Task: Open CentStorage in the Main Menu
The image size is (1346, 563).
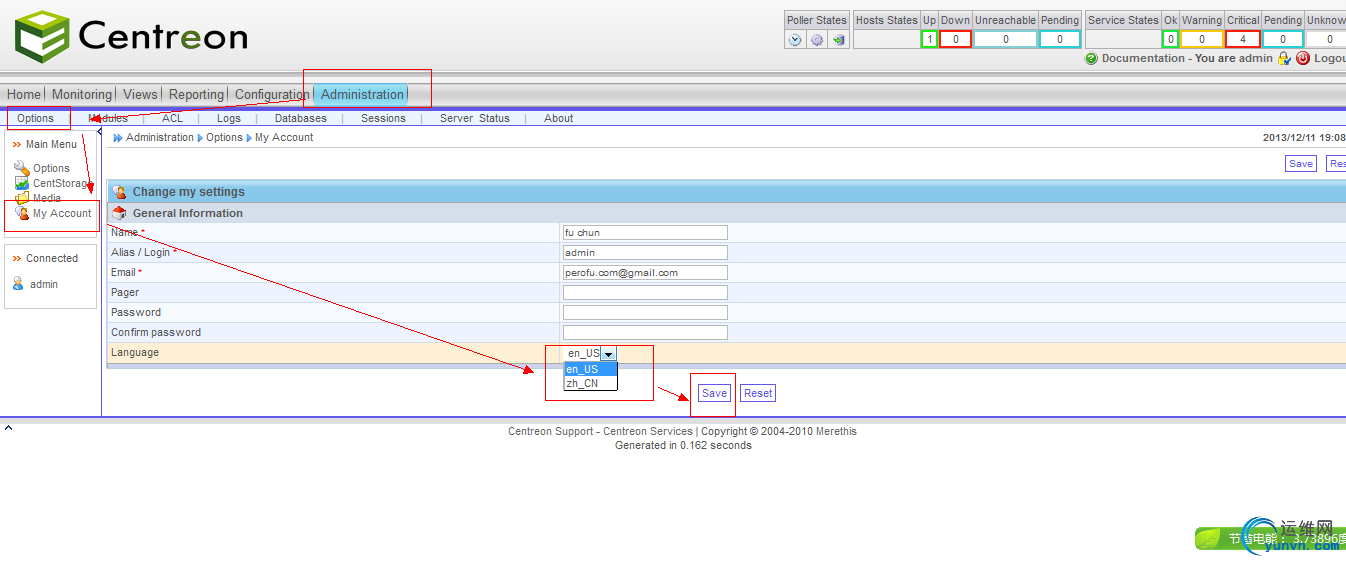Action: coord(62,183)
